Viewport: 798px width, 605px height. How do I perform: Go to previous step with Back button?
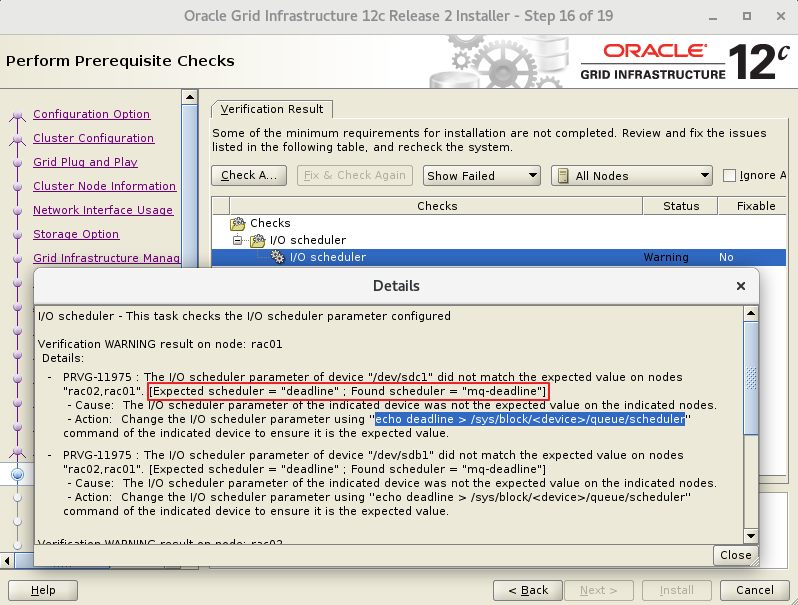528,590
